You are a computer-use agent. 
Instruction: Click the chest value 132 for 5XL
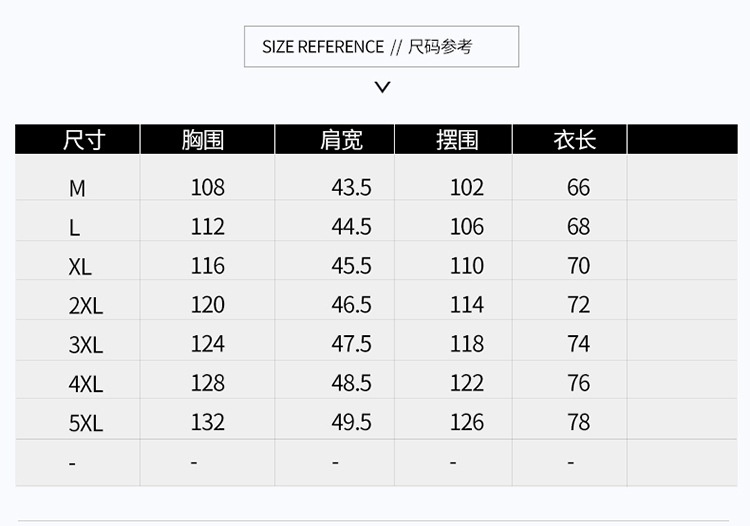coord(208,422)
